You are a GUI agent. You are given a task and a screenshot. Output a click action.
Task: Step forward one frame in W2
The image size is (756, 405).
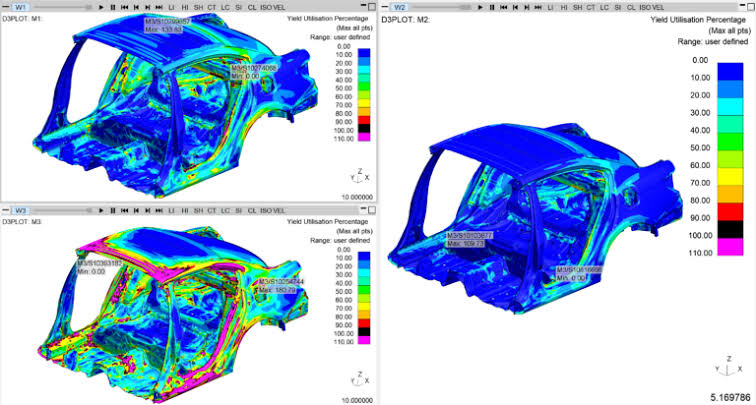[526, 7]
